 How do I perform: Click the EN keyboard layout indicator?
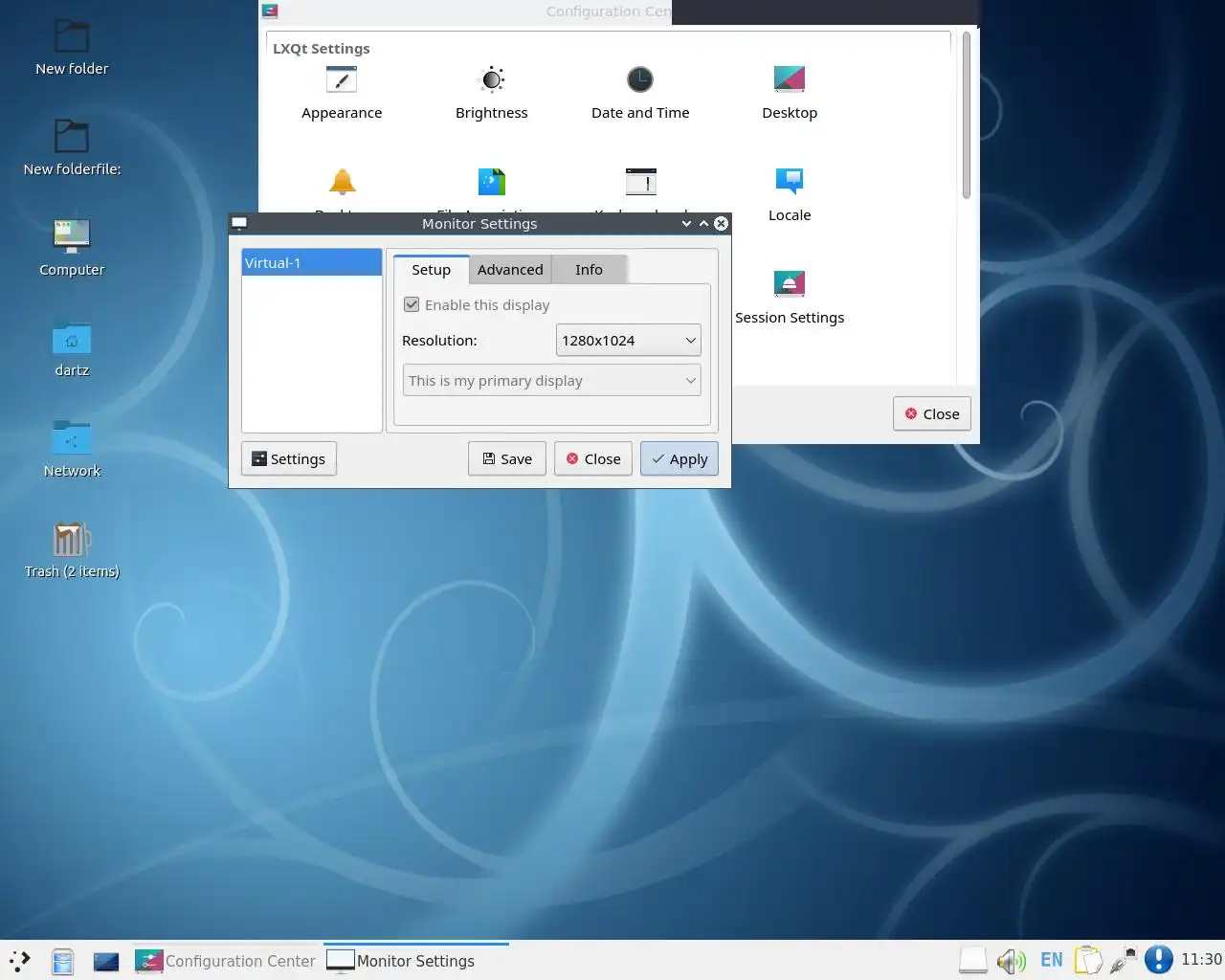point(1052,960)
